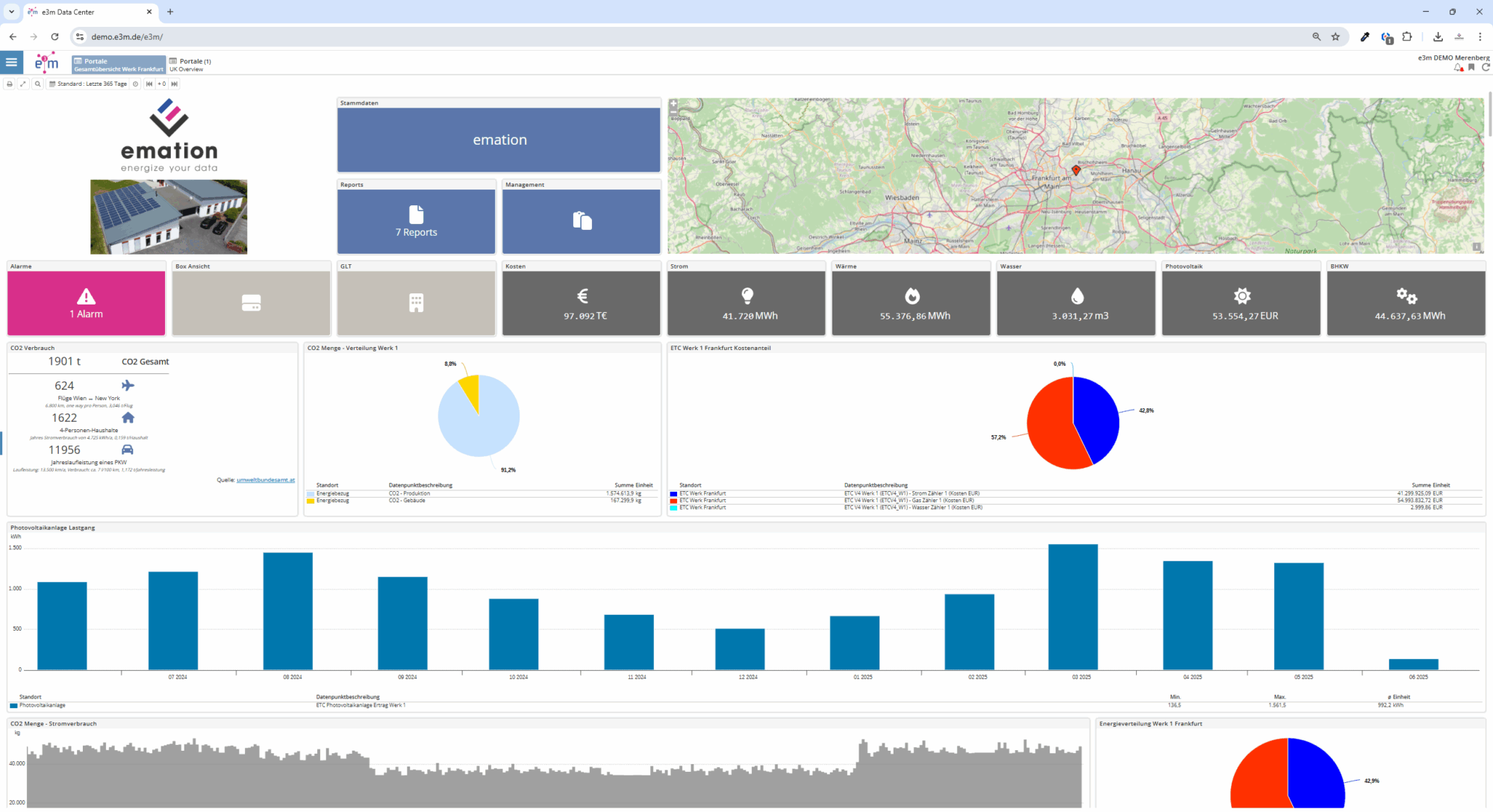The image size is (1493, 812).
Task: Bookmark this page with star icon
Action: 1335,37
